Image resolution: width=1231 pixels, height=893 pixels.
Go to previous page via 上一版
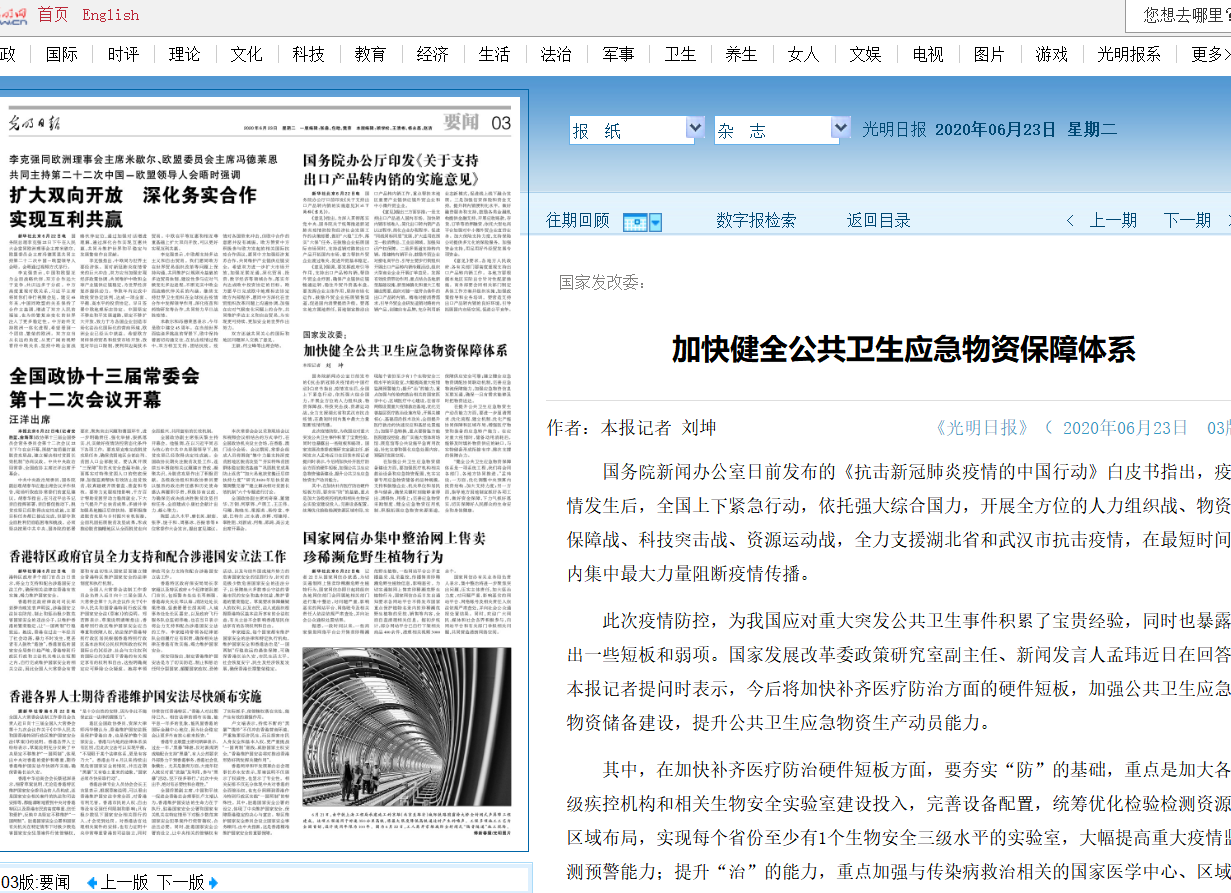[x=125, y=882]
